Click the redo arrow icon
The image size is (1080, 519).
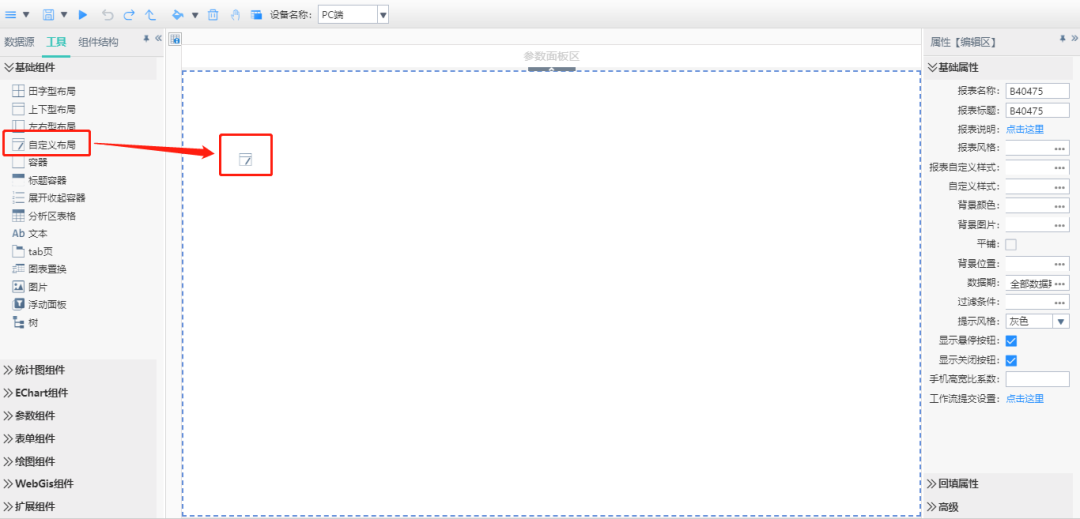(x=128, y=14)
